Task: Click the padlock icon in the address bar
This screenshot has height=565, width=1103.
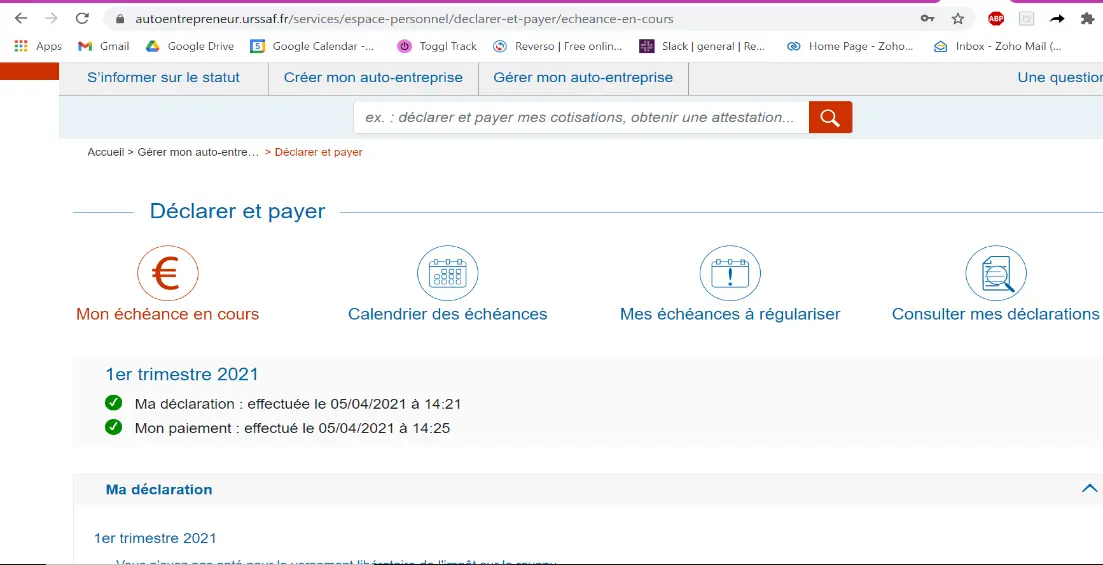Action: click(x=120, y=19)
